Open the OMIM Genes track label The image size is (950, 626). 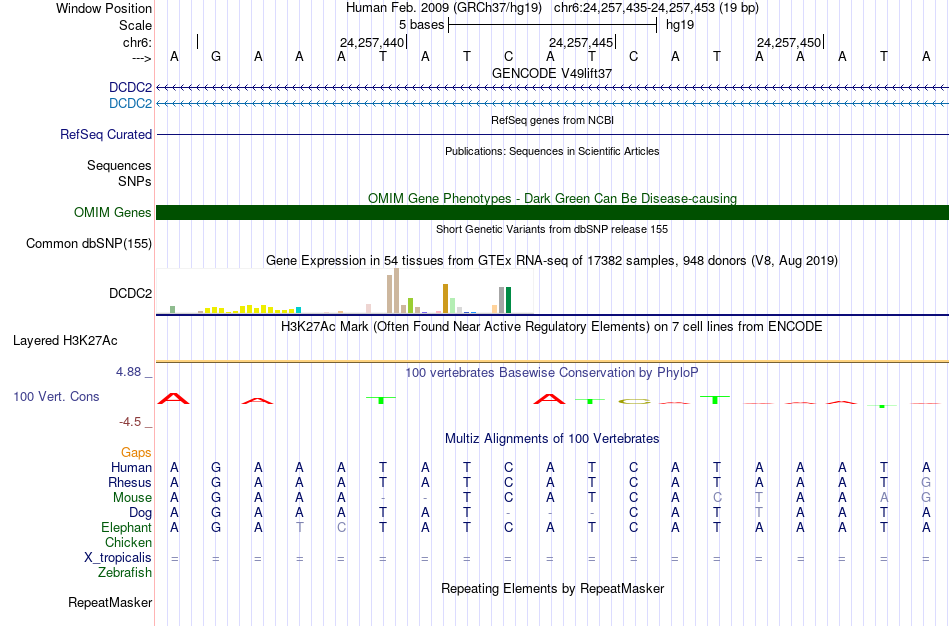(x=113, y=212)
